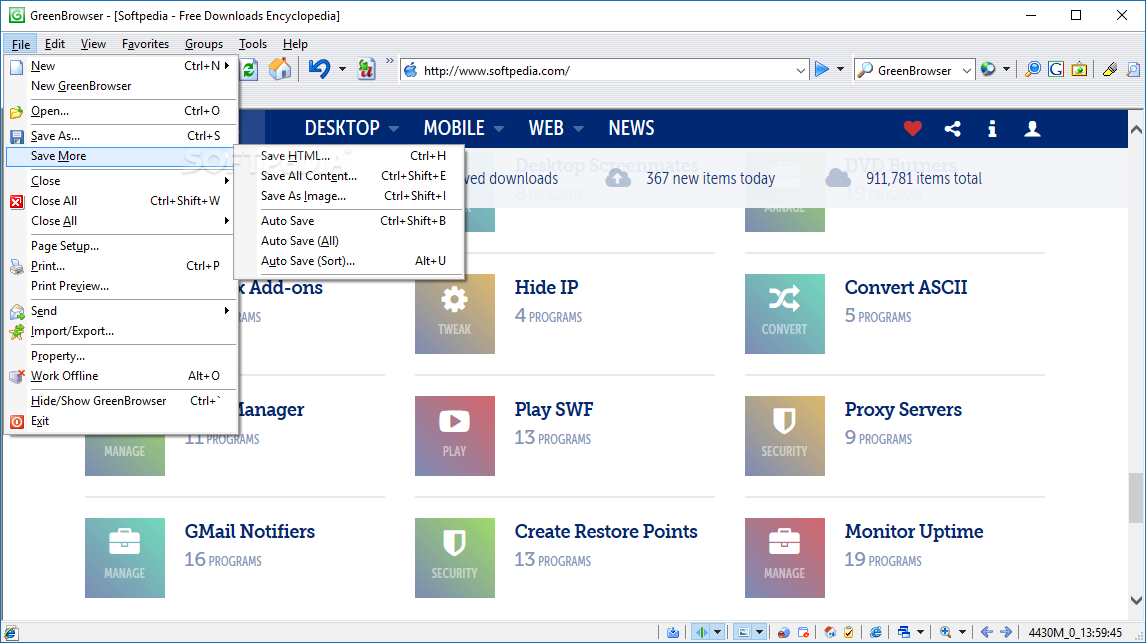Open the dropdown beside the Go arrow

pyautogui.click(x=840, y=70)
